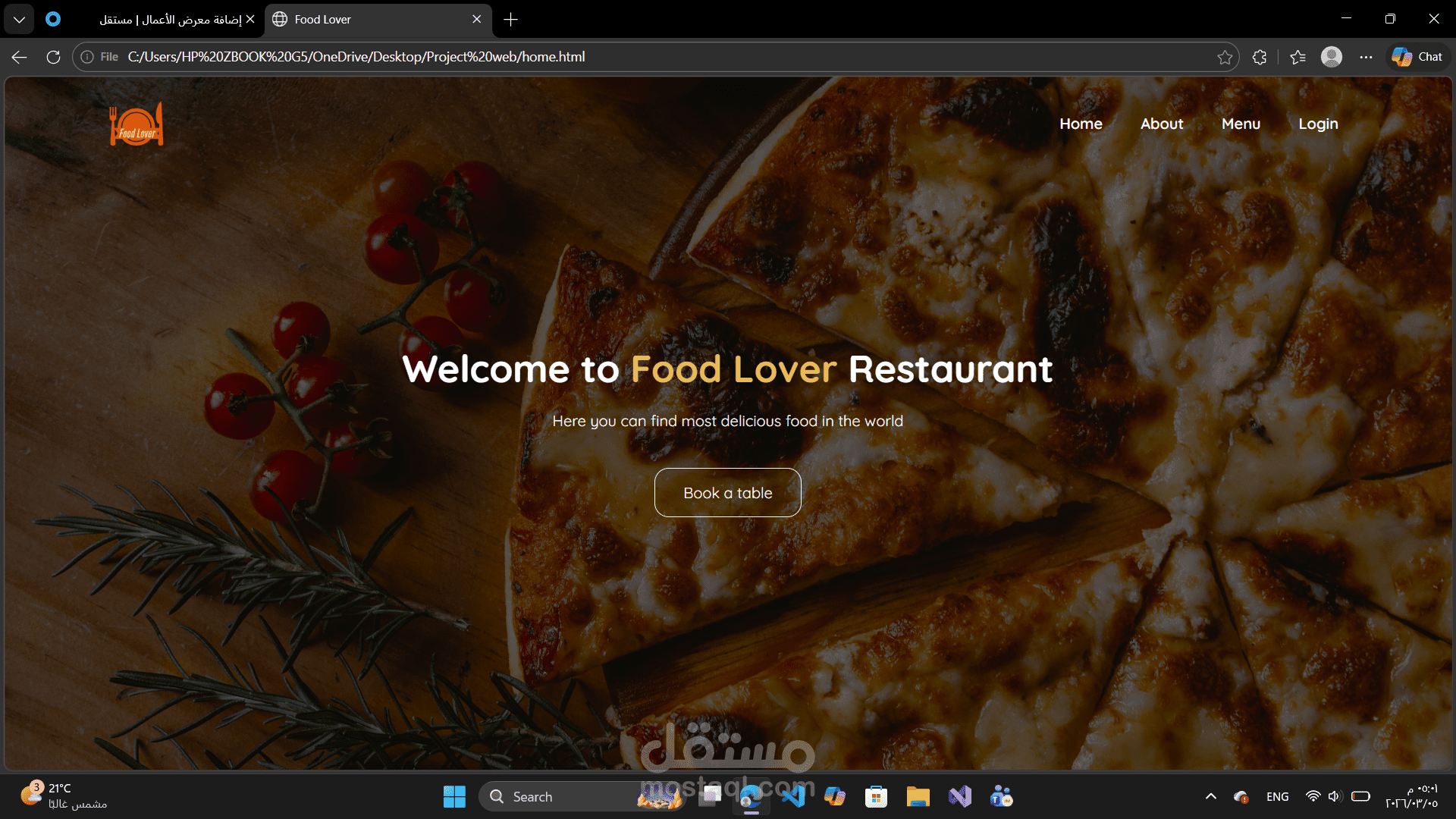Open Visual Studio Code from taskbar
1456x819 pixels.
[793, 796]
